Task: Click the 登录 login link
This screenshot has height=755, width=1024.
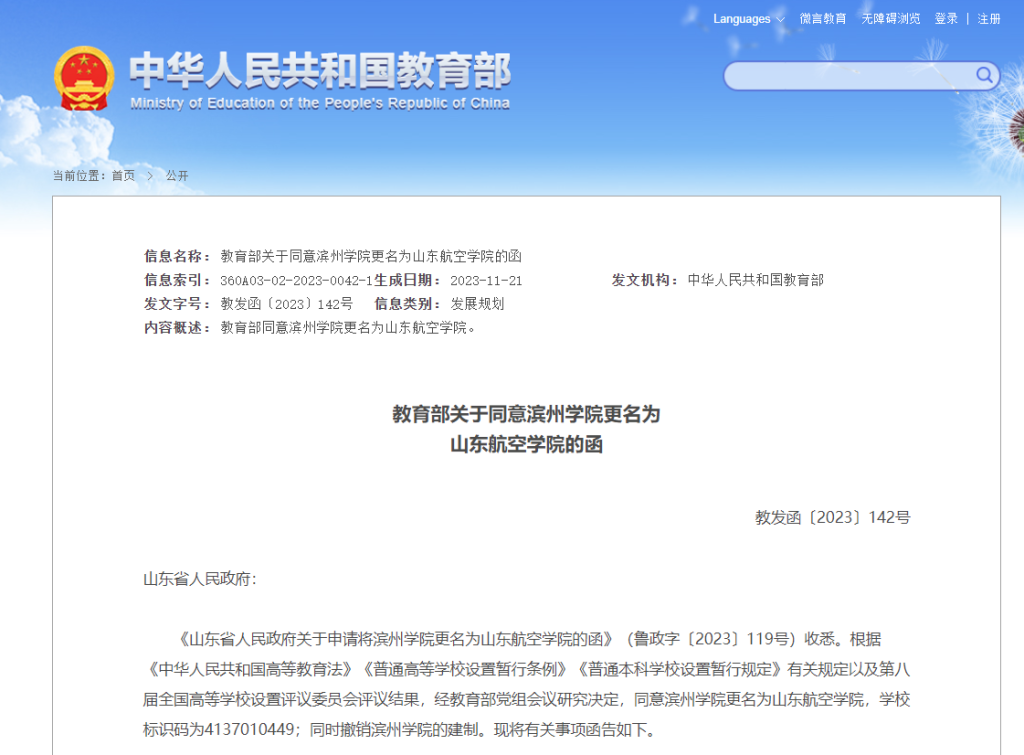Action: 945,18
